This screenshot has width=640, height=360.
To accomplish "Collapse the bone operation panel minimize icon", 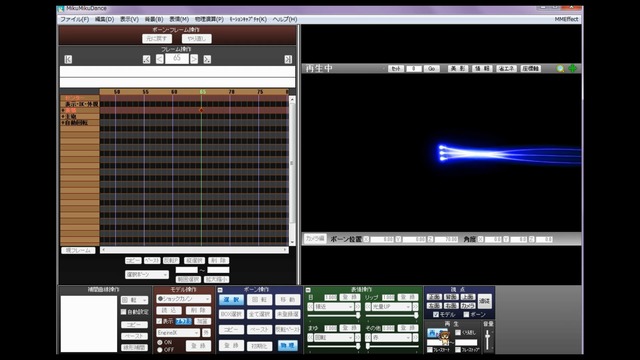I will coord(220,290).
